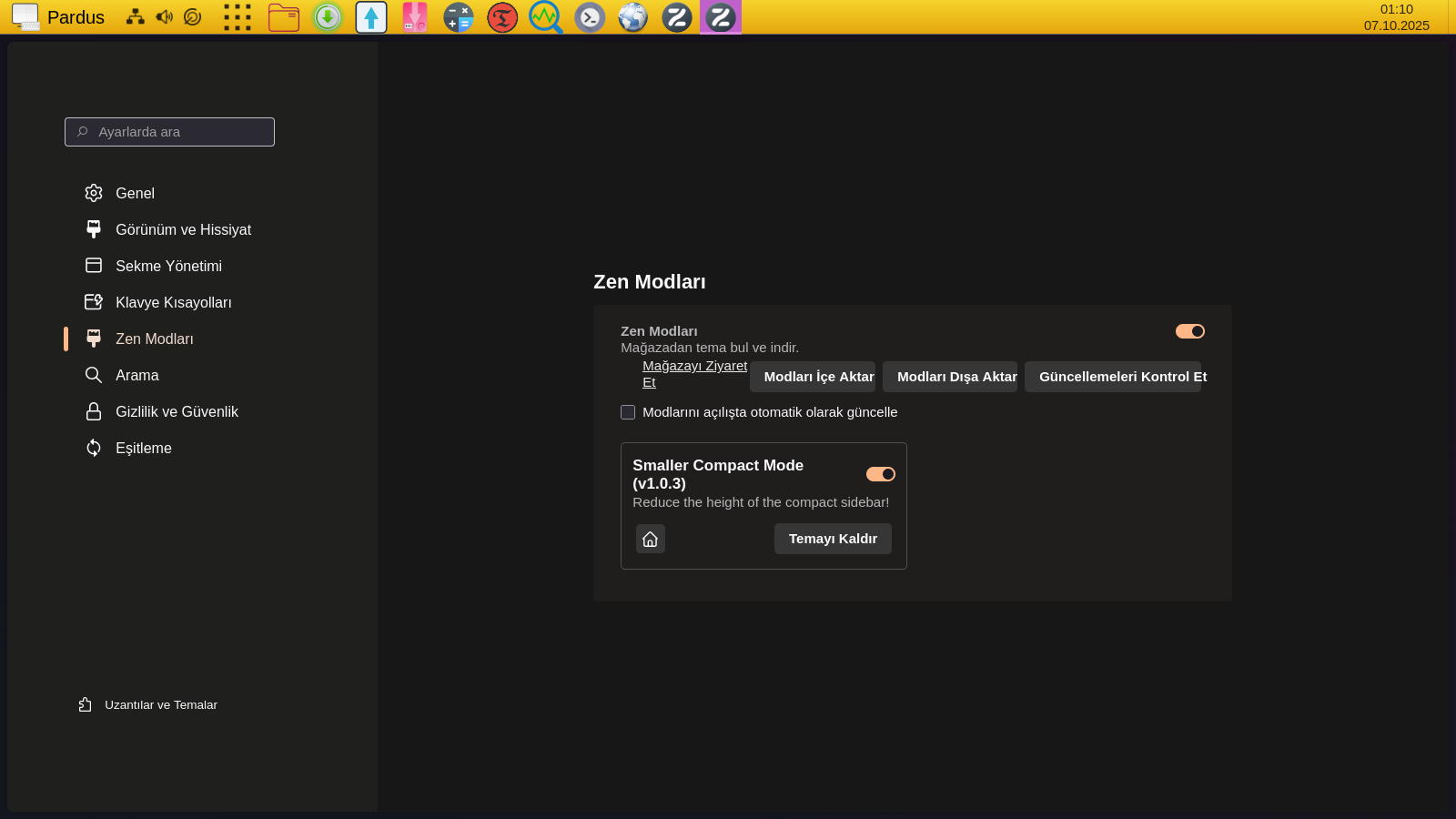Open the file manager folder icon in panel
Screen dimensions: 1456x819
pos(284,17)
